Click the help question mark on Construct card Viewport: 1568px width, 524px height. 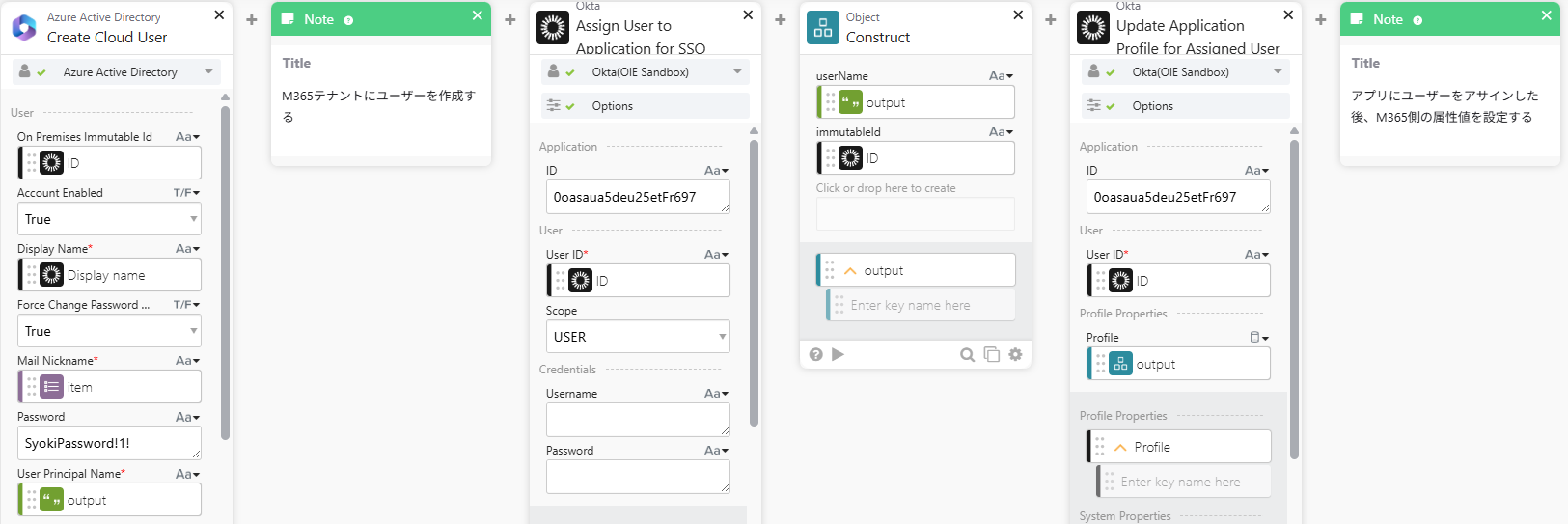[816, 354]
